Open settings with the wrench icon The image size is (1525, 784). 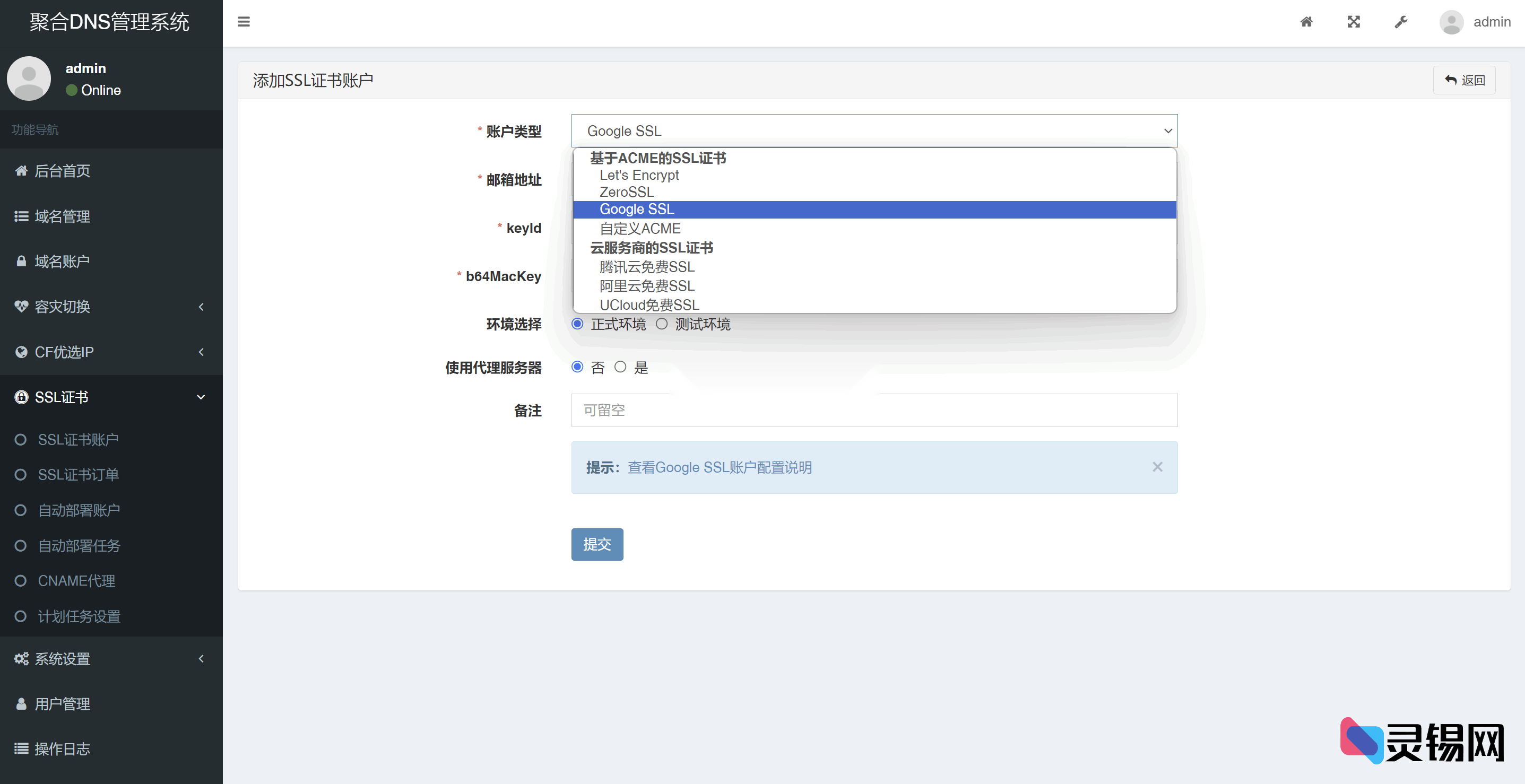coord(1401,21)
